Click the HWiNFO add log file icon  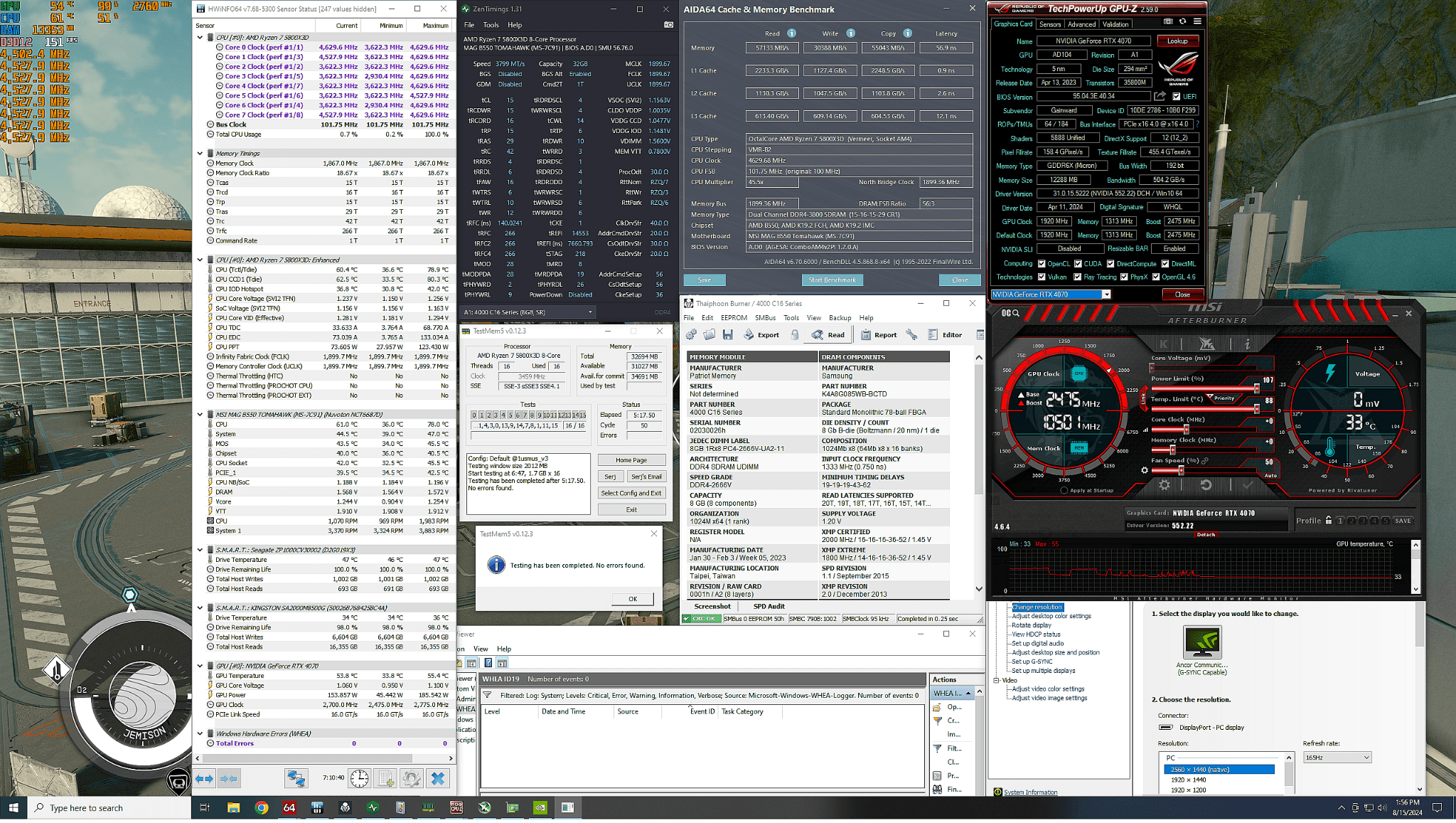pyautogui.click(x=385, y=779)
